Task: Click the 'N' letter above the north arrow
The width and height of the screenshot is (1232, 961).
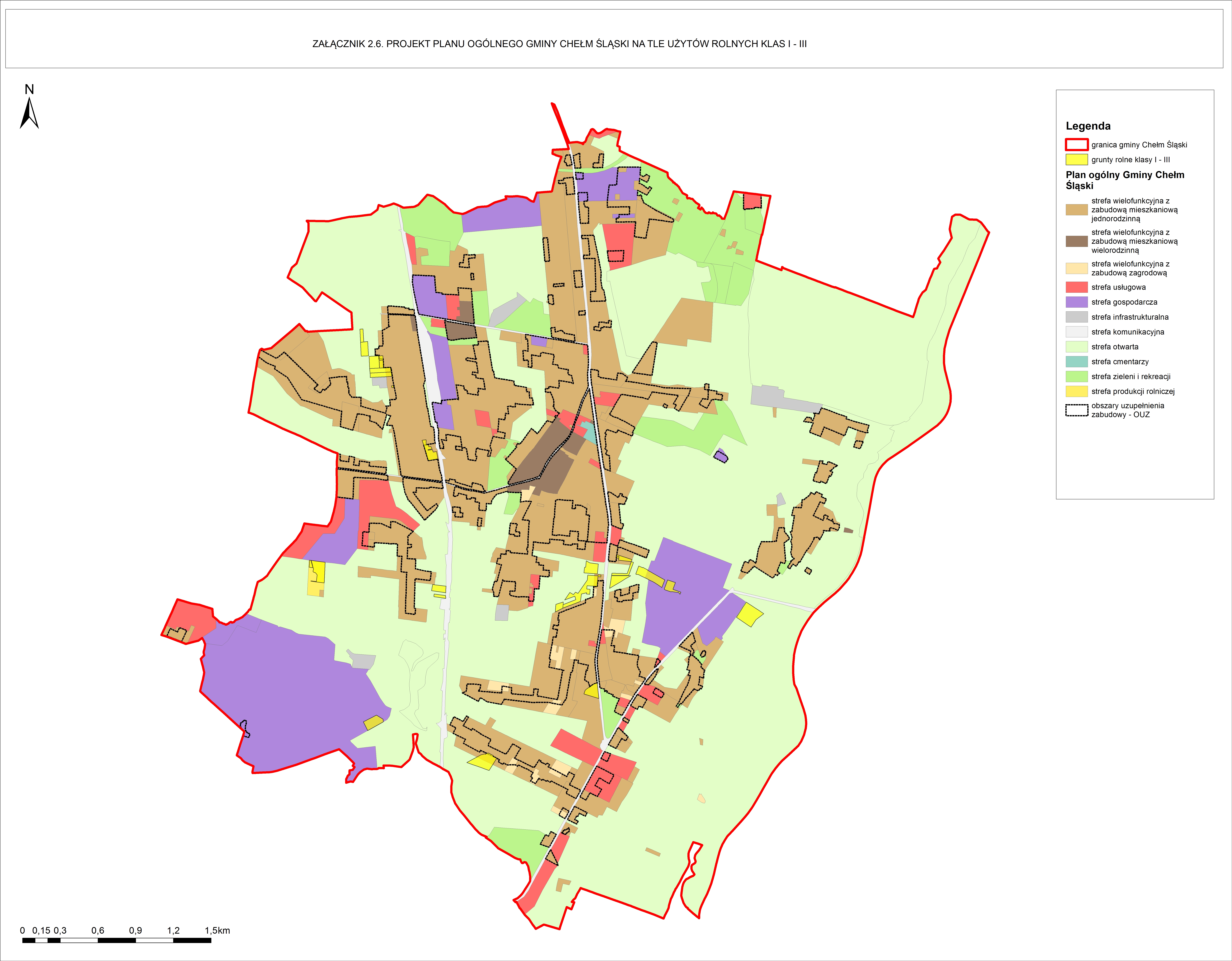Action: click(29, 89)
